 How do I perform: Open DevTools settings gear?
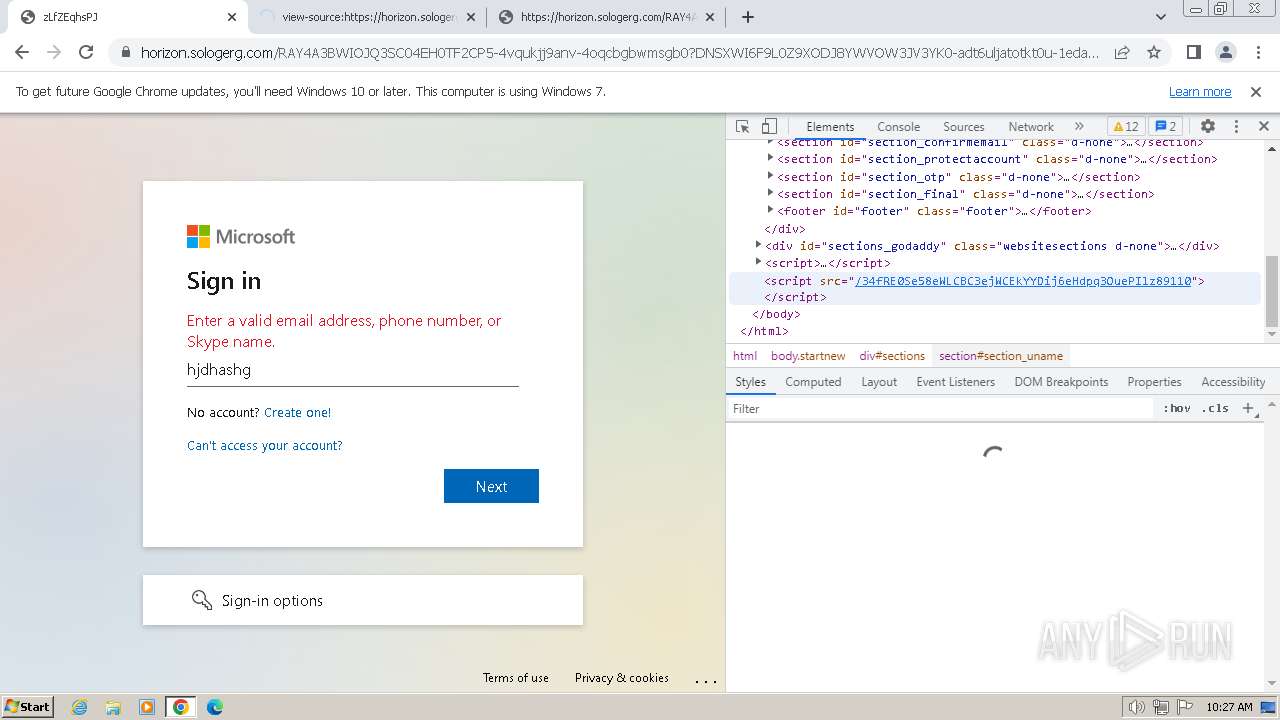pyautogui.click(x=1208, y=127)
